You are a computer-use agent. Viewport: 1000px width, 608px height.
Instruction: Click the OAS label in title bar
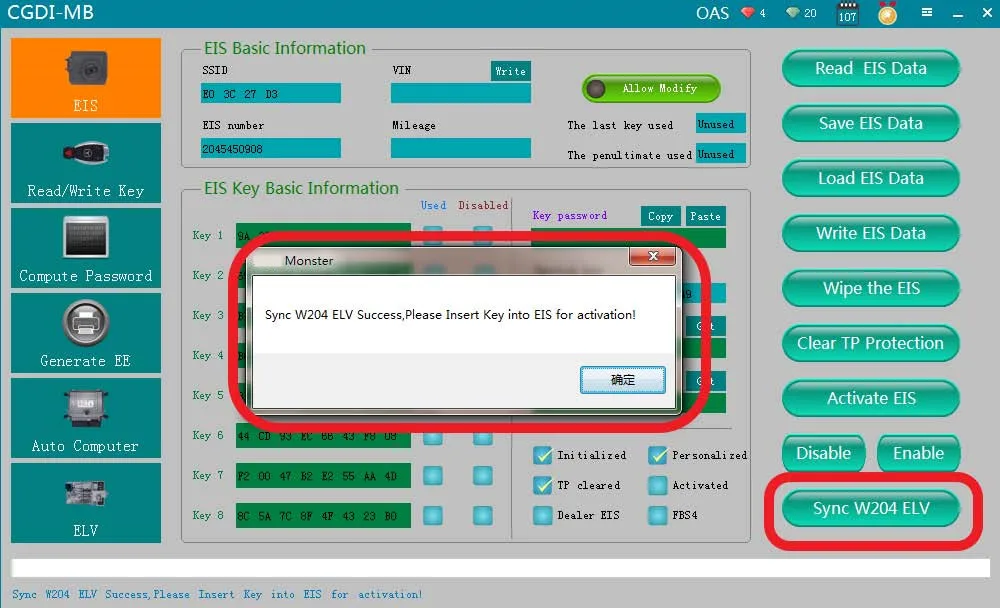[x=712, y=13]
